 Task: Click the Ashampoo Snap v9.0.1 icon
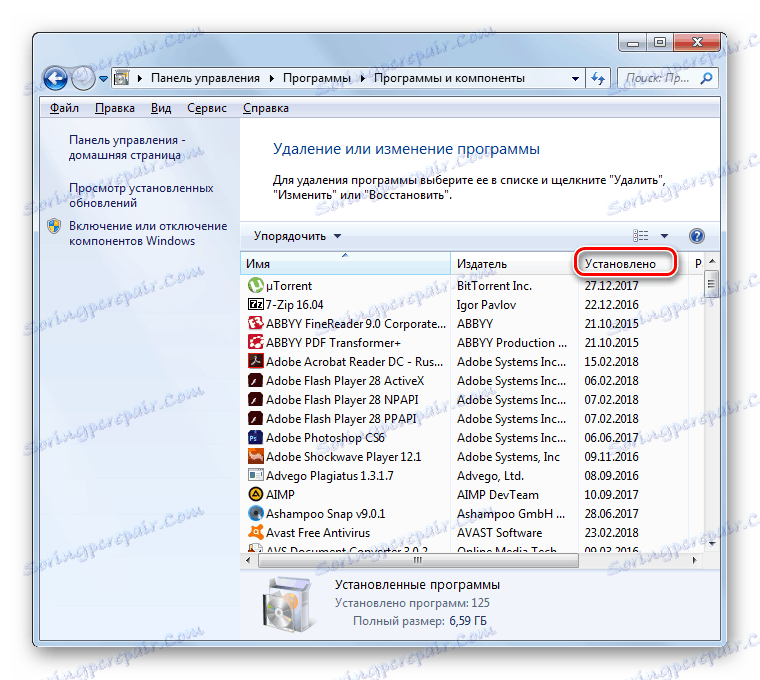pos(255,513)
